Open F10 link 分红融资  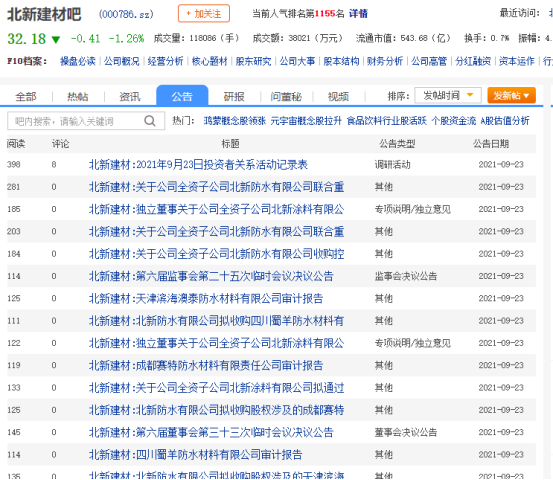coord(473,61)
